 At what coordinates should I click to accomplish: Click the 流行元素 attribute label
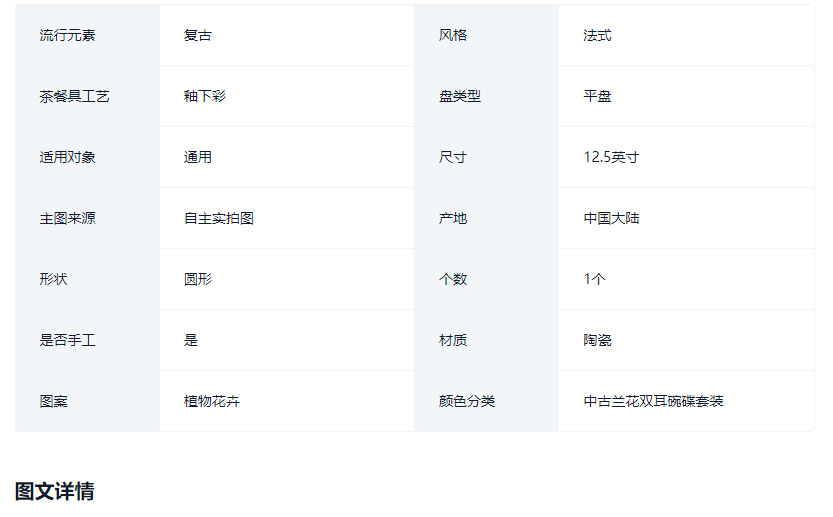point(68,36)
